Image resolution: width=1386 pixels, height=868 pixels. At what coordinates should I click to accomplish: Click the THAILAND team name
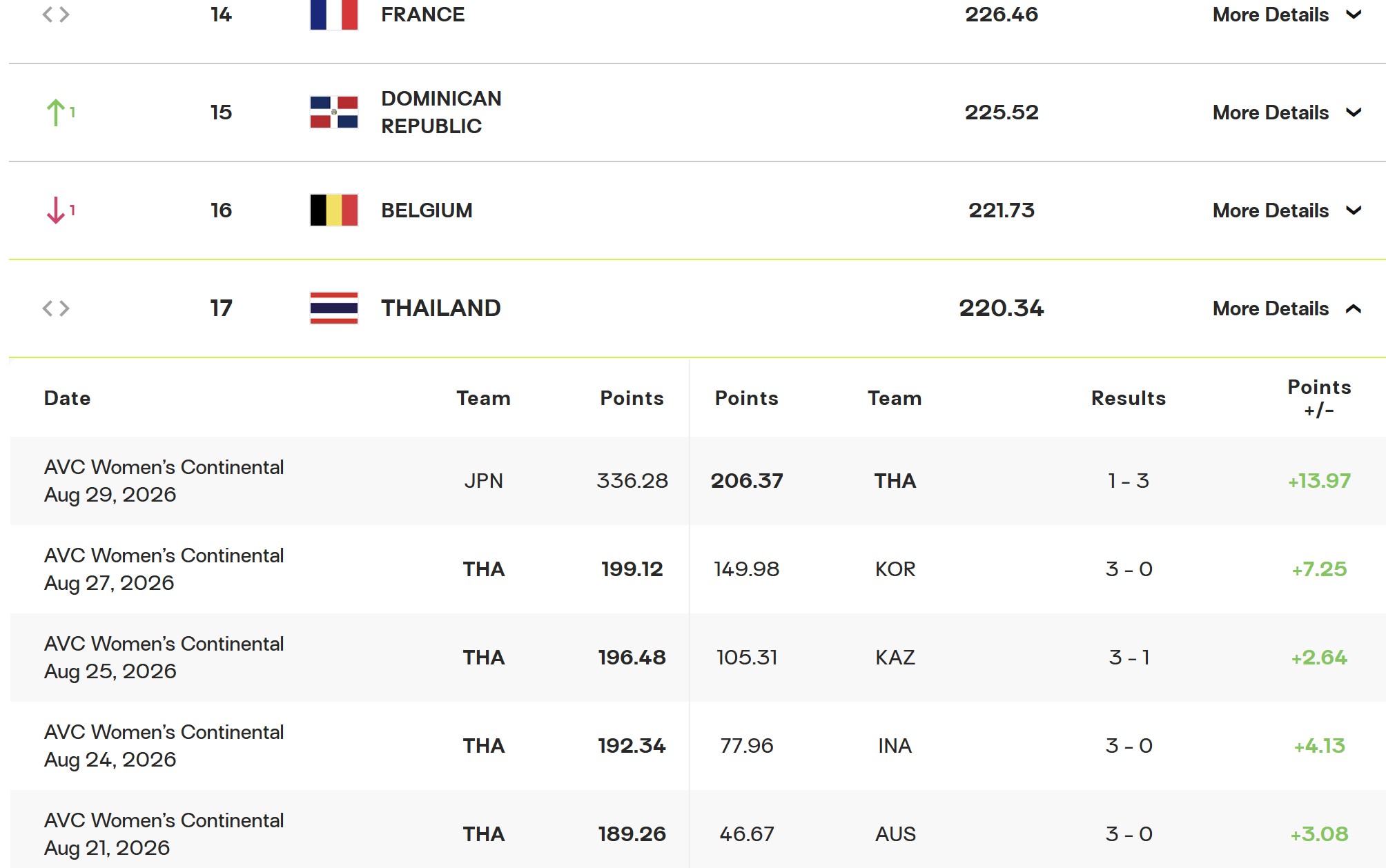[x=441, y=308]
